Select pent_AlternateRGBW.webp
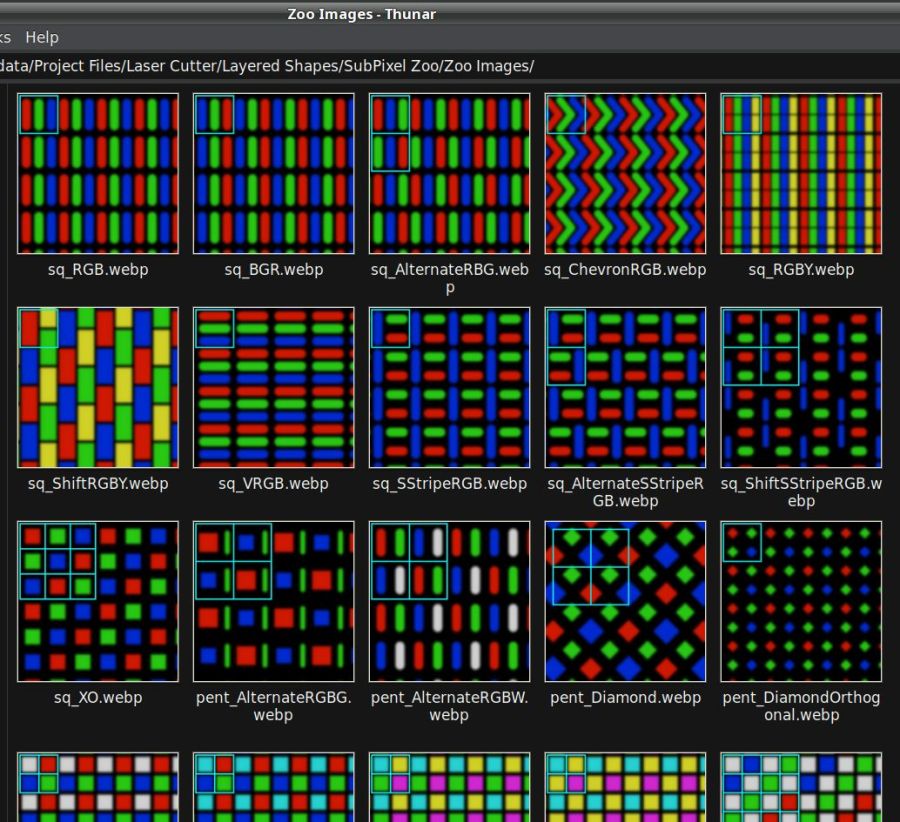 coord(449,600)
